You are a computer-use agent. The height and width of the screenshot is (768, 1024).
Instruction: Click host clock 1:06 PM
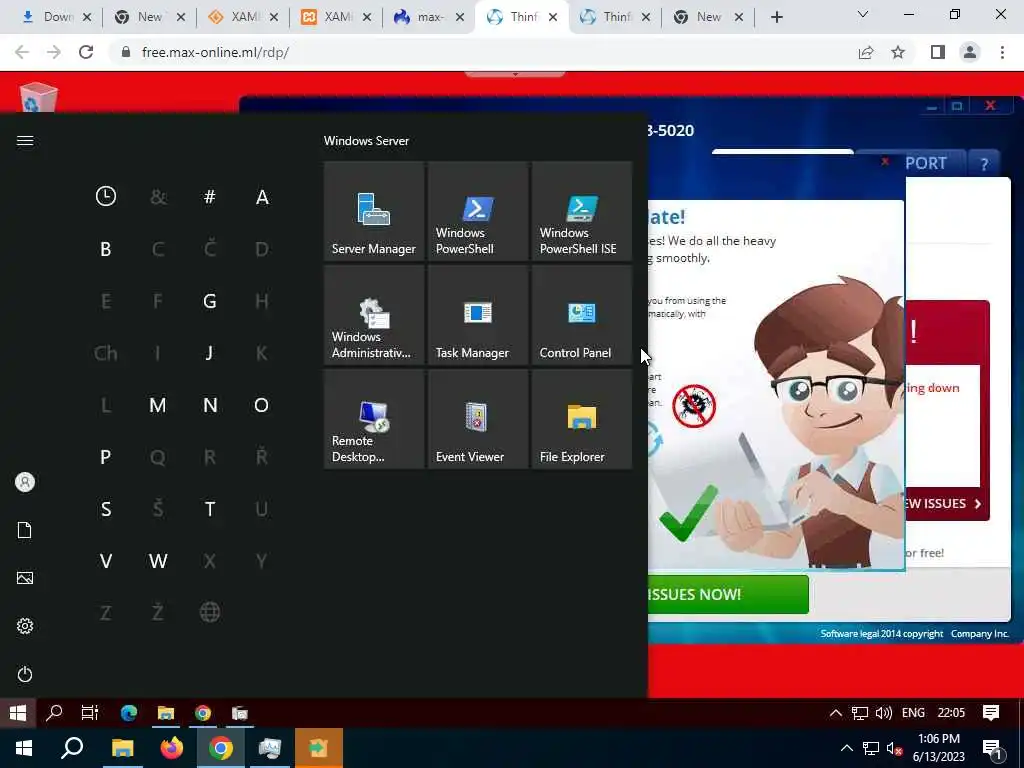pos(938,739)
